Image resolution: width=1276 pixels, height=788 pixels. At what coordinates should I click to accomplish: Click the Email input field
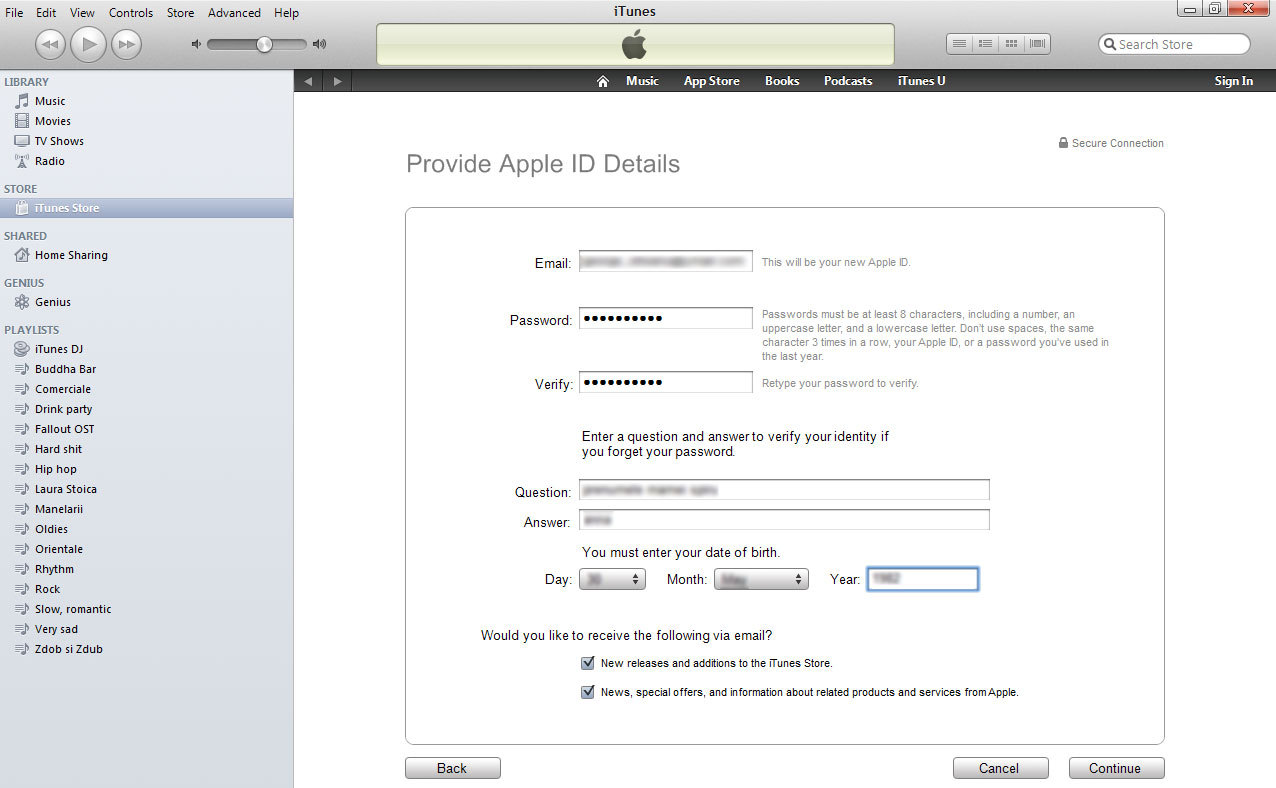point(666,261)
